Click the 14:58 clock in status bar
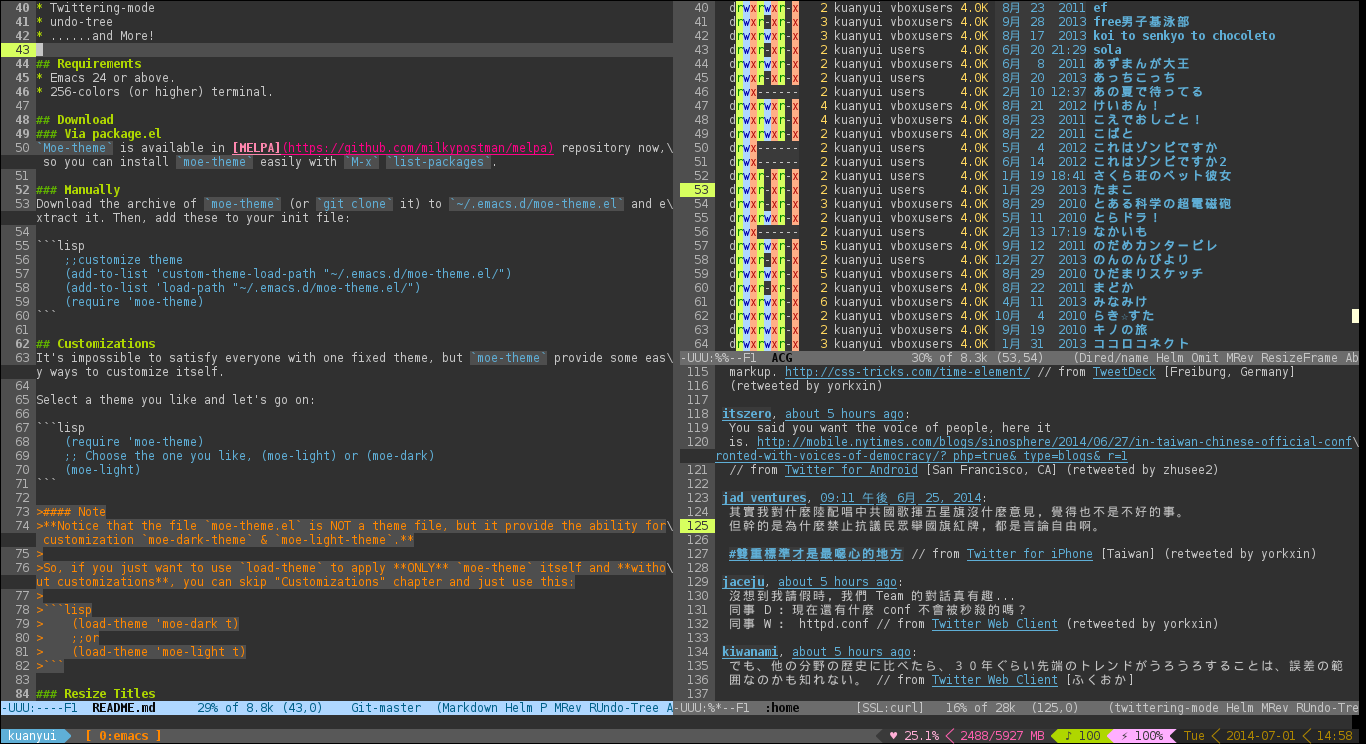The image size is (1366, 744). coord(1334,736)
